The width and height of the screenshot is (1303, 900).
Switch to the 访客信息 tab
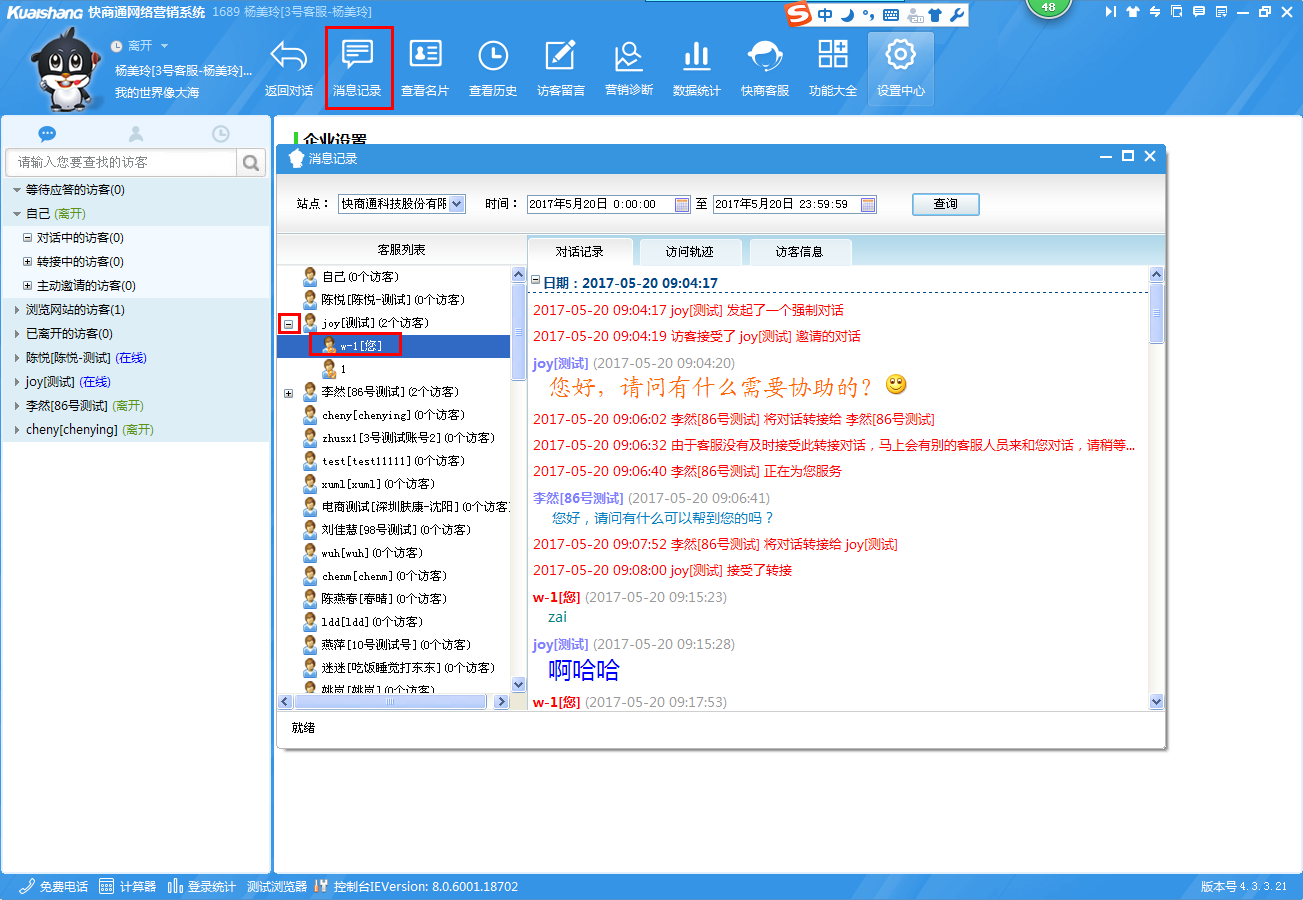799,252
